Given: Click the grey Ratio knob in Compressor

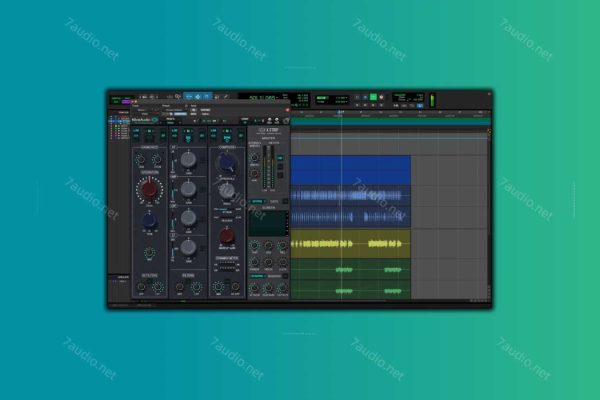Looking at the screenshot, I should (227, 191).
